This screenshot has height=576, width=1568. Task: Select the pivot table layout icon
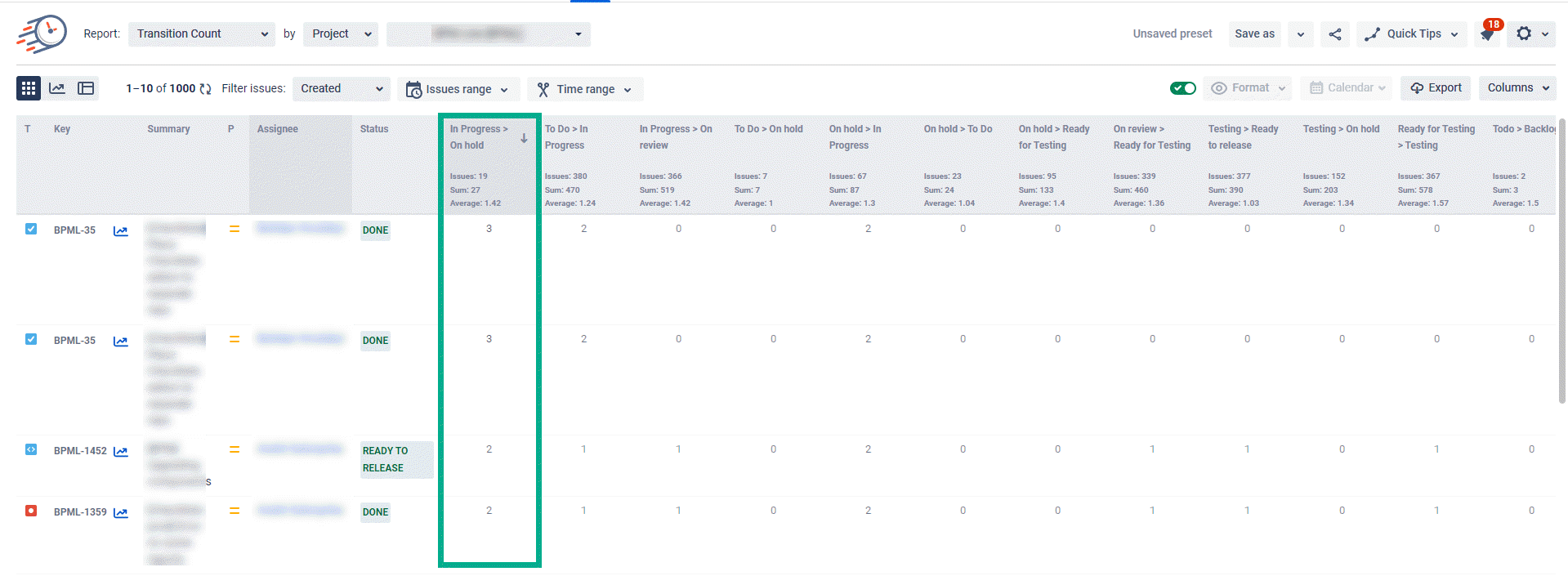(86, 88)
